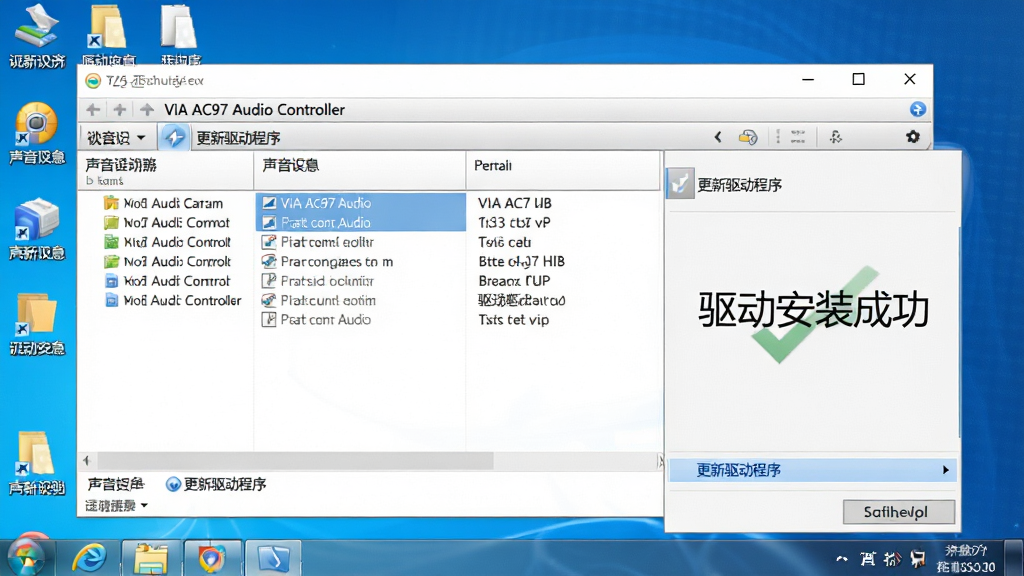Click the desktop icon with the yellow speaker
Viewport: 1024px width, 576px height.
(x=37, y=133)
